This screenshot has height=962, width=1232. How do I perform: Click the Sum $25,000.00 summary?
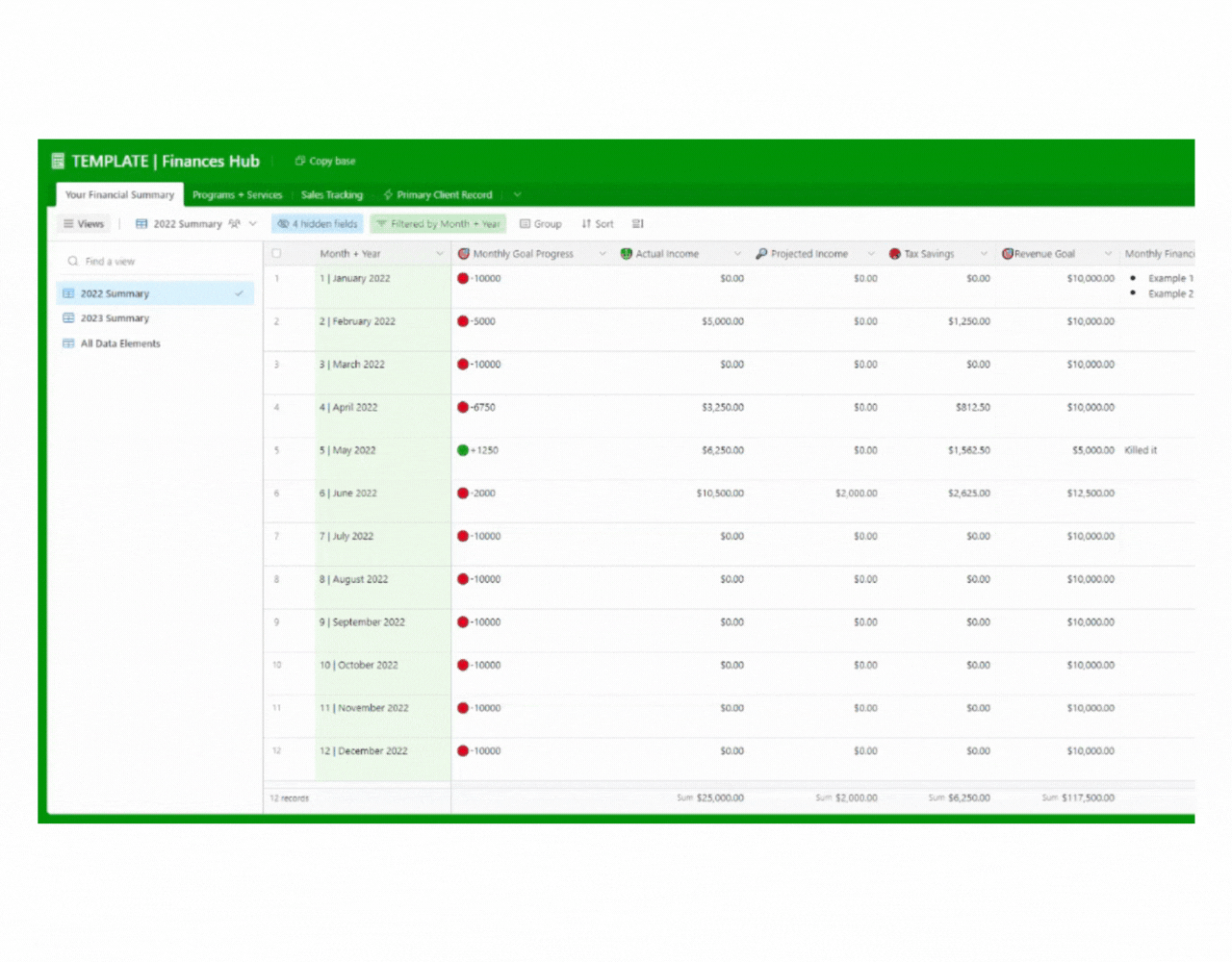pos(710,797)
